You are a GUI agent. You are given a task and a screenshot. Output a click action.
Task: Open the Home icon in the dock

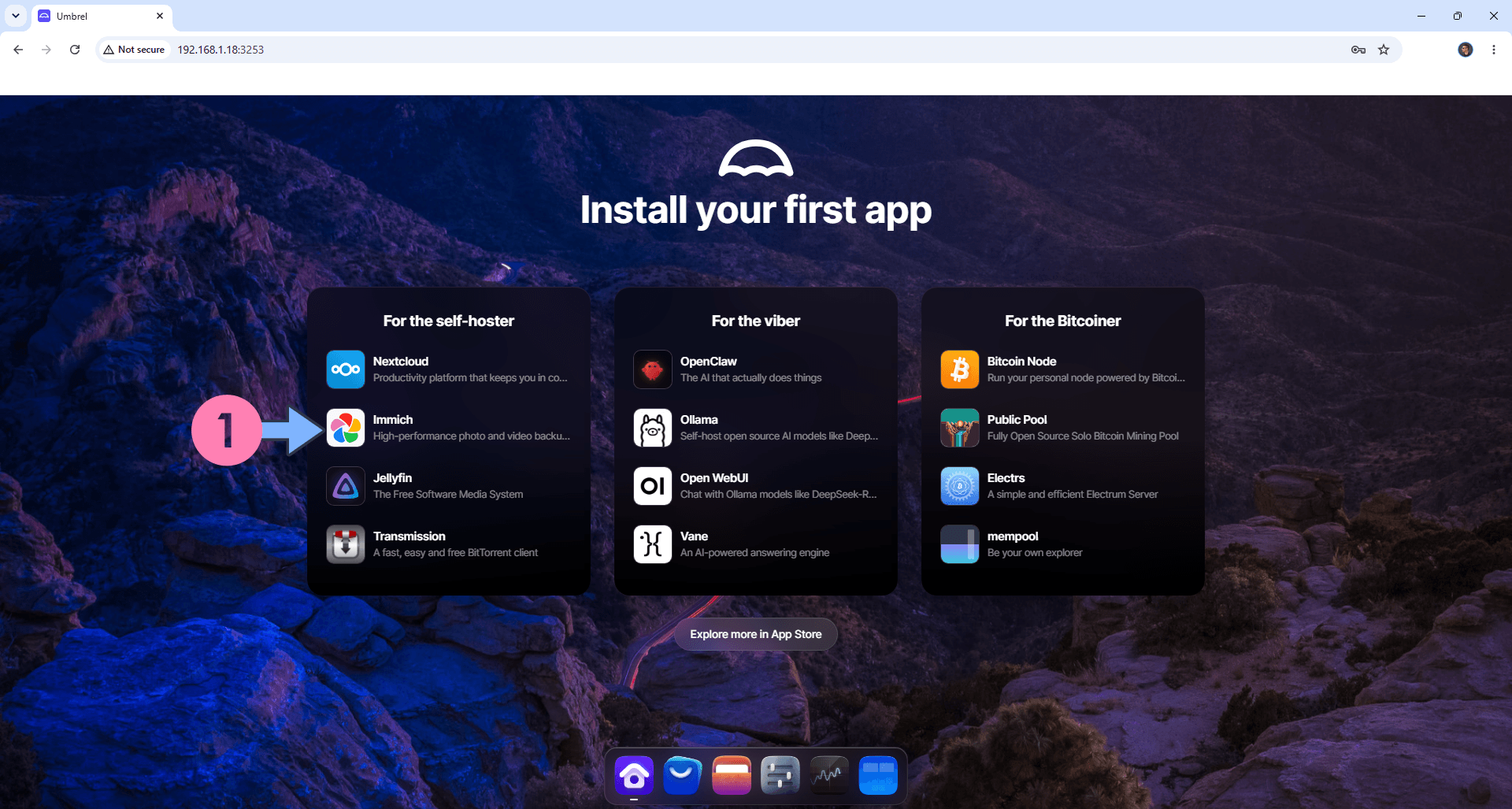[x=634, y=775]
